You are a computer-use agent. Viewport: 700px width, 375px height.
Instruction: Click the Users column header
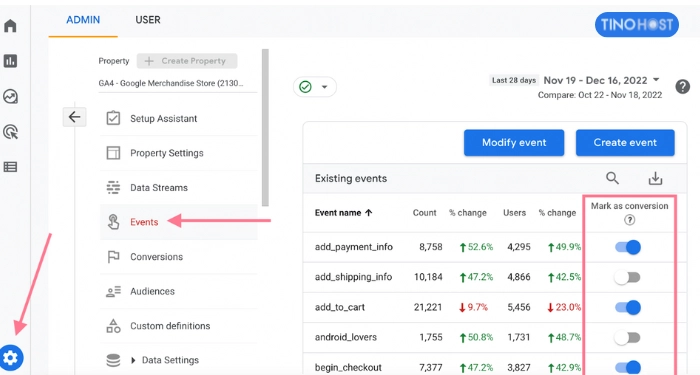point(514,212)
